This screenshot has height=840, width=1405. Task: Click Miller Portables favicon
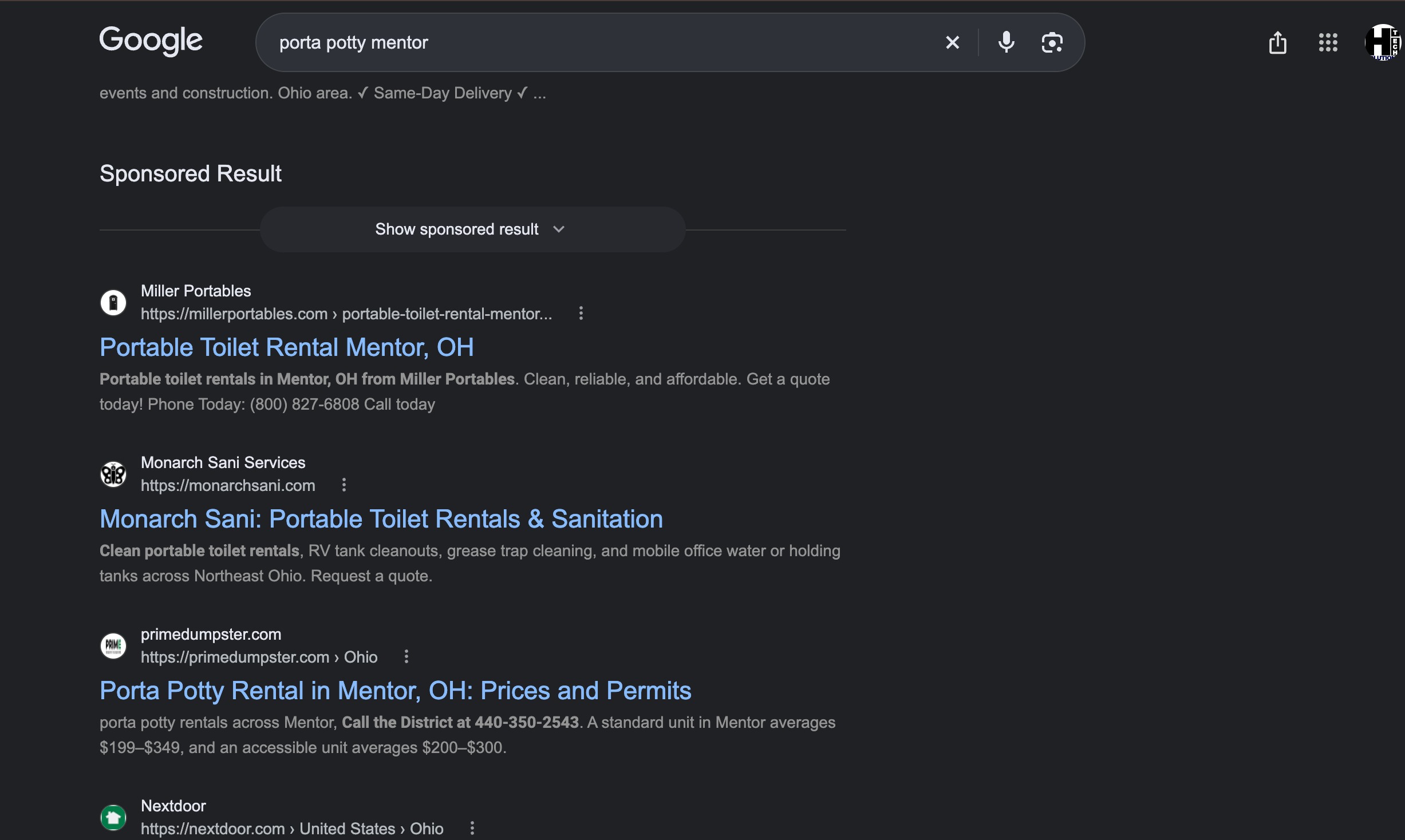113,302
